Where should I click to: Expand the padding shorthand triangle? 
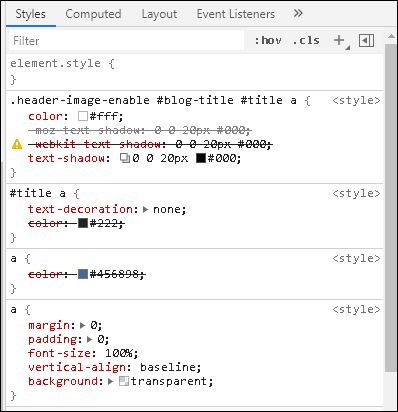coord(90,339)
